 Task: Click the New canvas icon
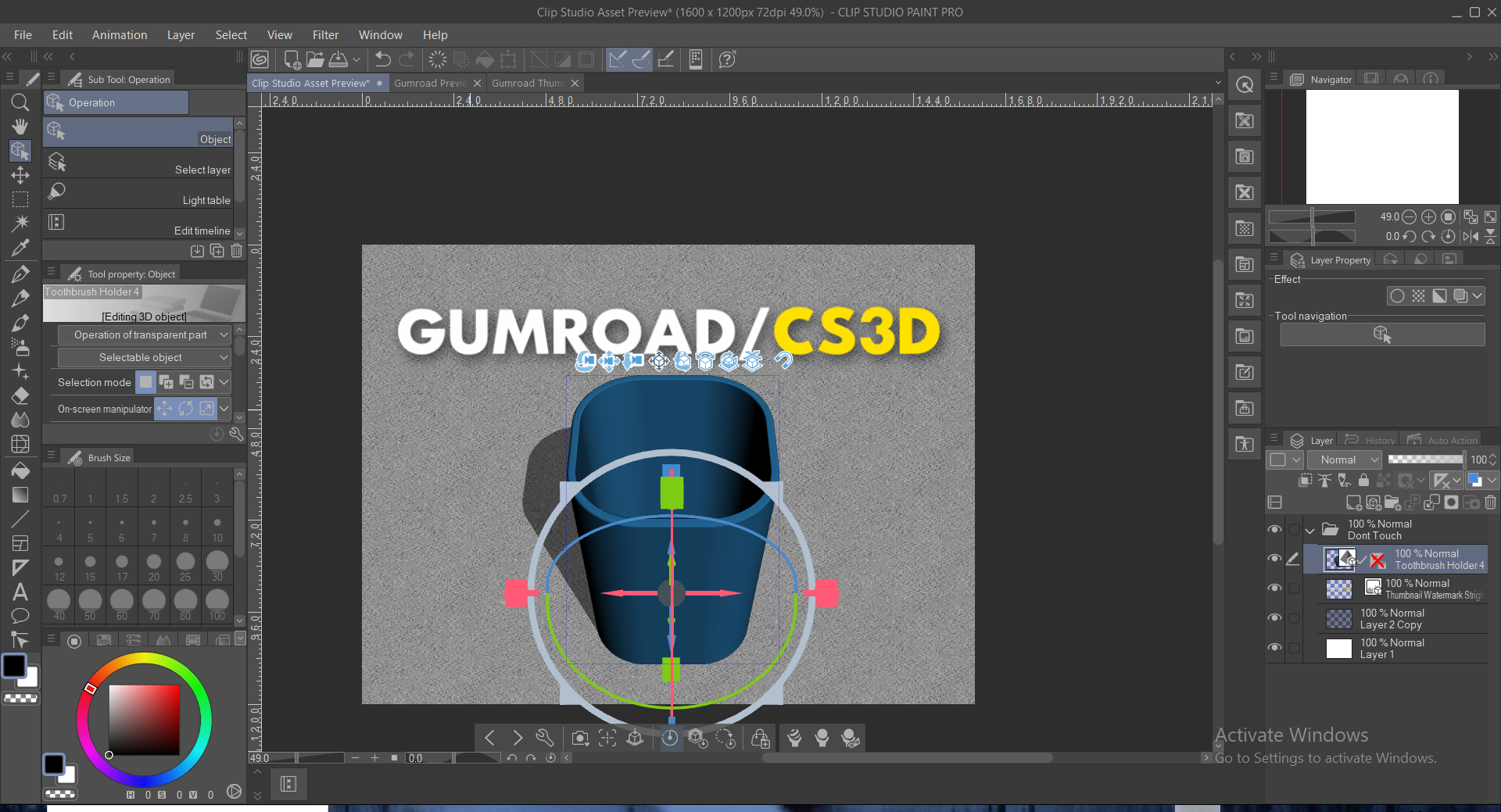pos(292,59)
